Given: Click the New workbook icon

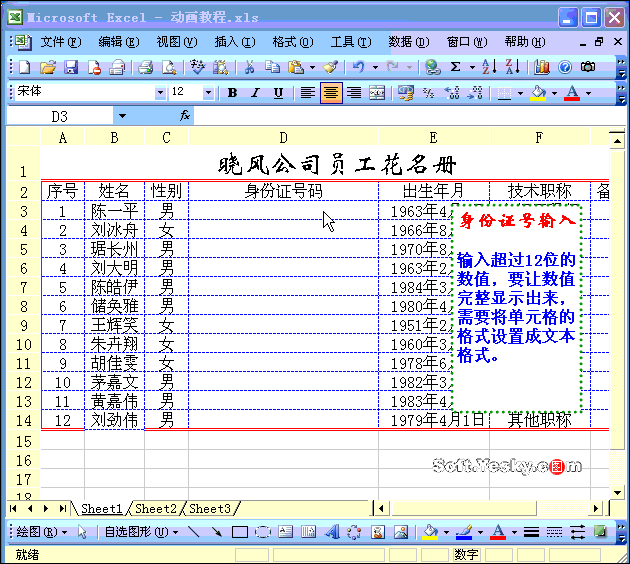Looking at the screenshot, I should click(25, 67).
